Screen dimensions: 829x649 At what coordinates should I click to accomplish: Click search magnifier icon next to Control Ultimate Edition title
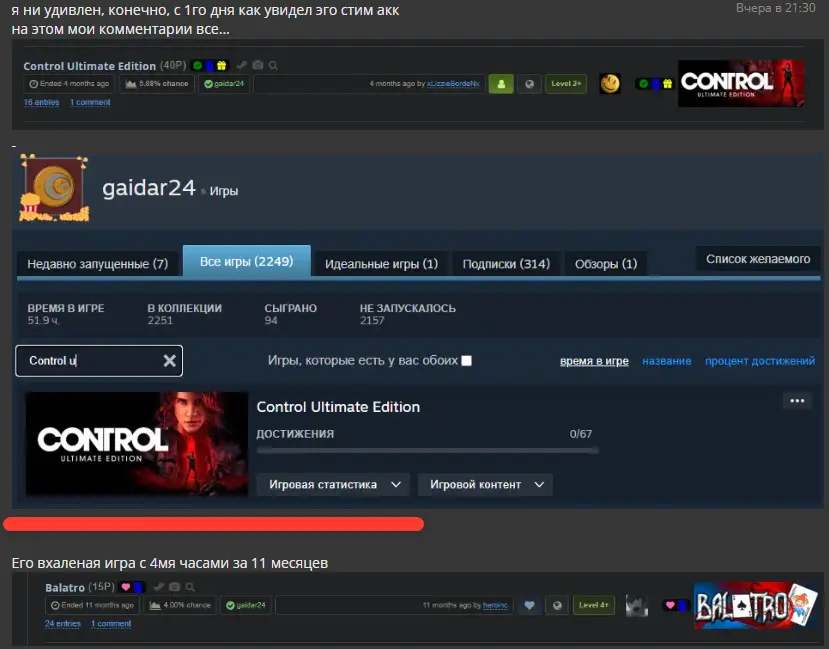tap(273, 66)
